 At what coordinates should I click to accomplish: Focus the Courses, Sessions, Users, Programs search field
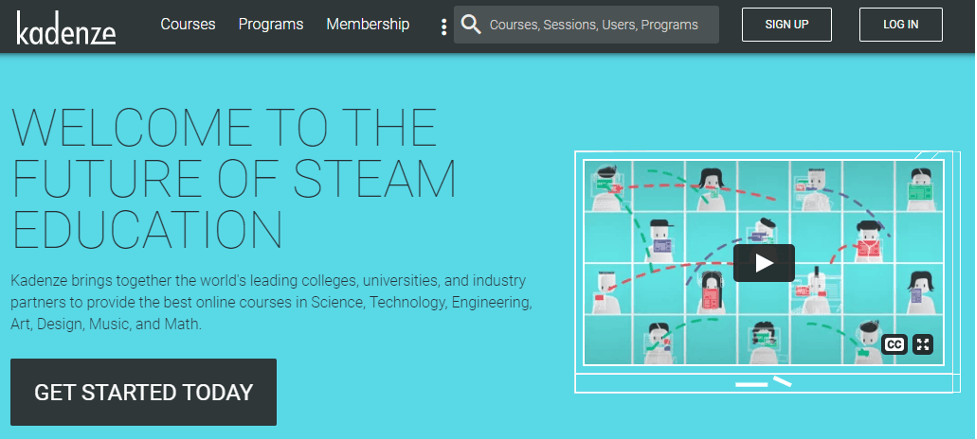(586, 25)
